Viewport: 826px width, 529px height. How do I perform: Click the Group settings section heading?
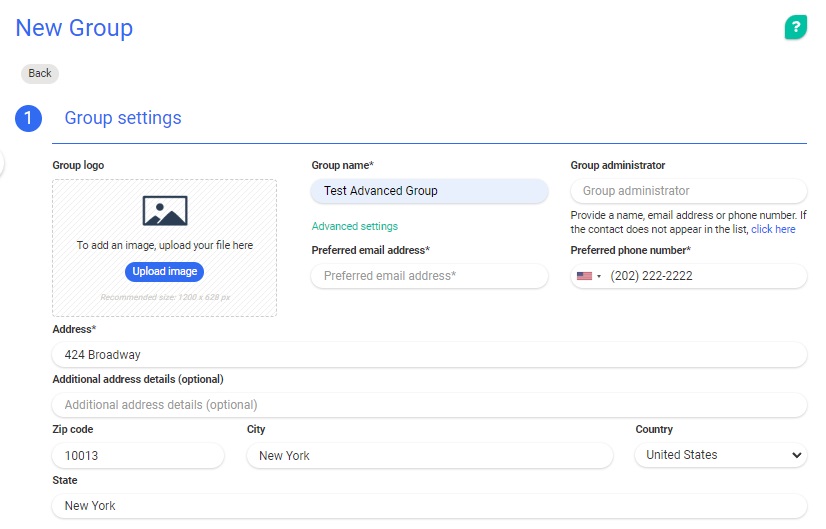123,118
